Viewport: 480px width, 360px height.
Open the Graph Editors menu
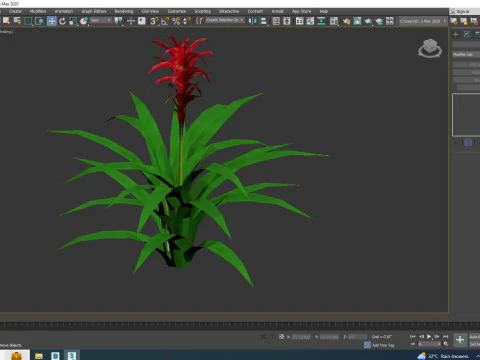(x=94, y=11)
